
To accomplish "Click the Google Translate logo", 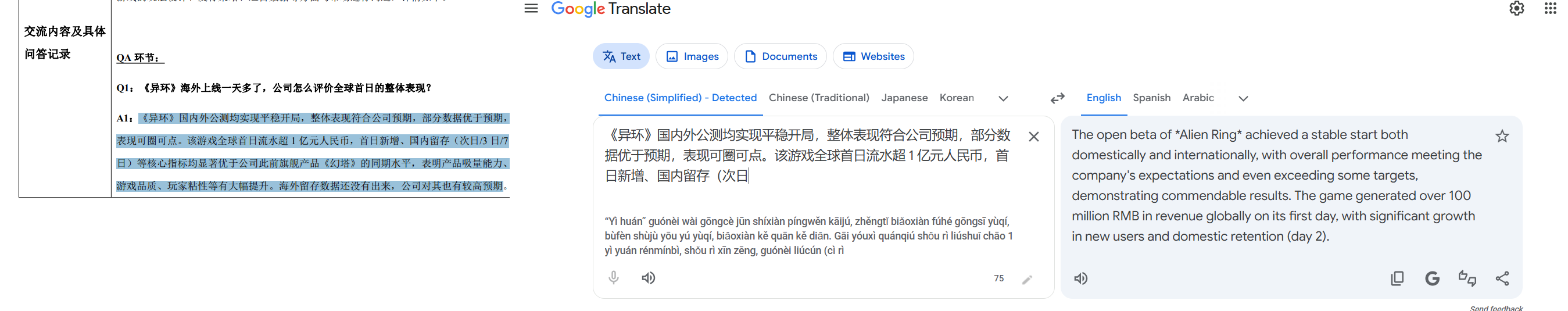I will point(611,9).
